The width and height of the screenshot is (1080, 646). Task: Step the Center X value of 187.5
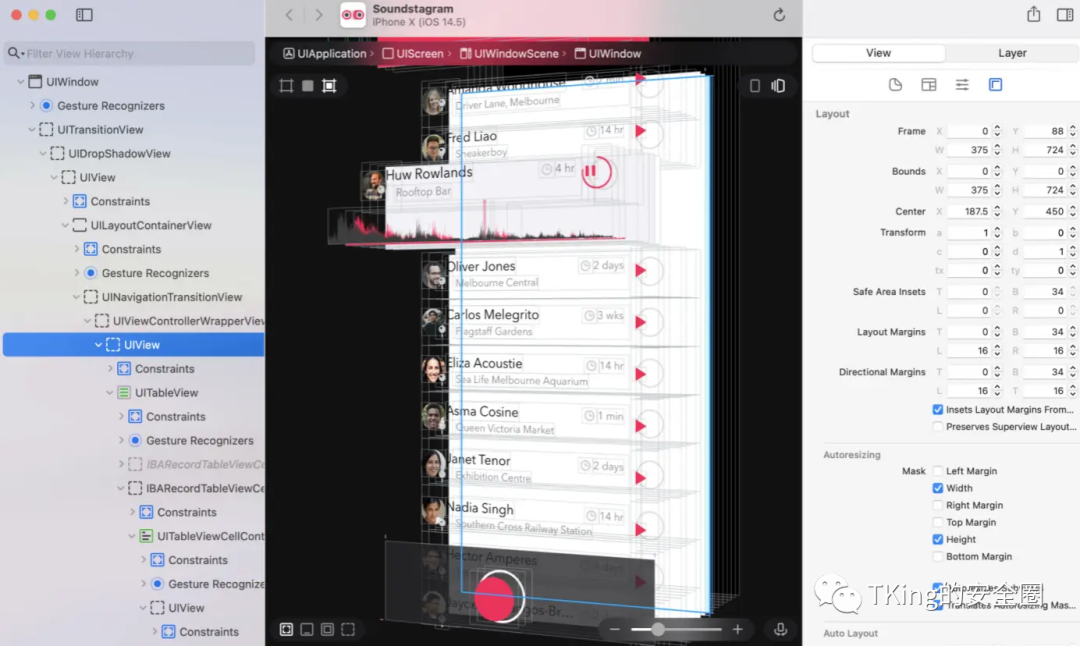click(x=997, y=211)
